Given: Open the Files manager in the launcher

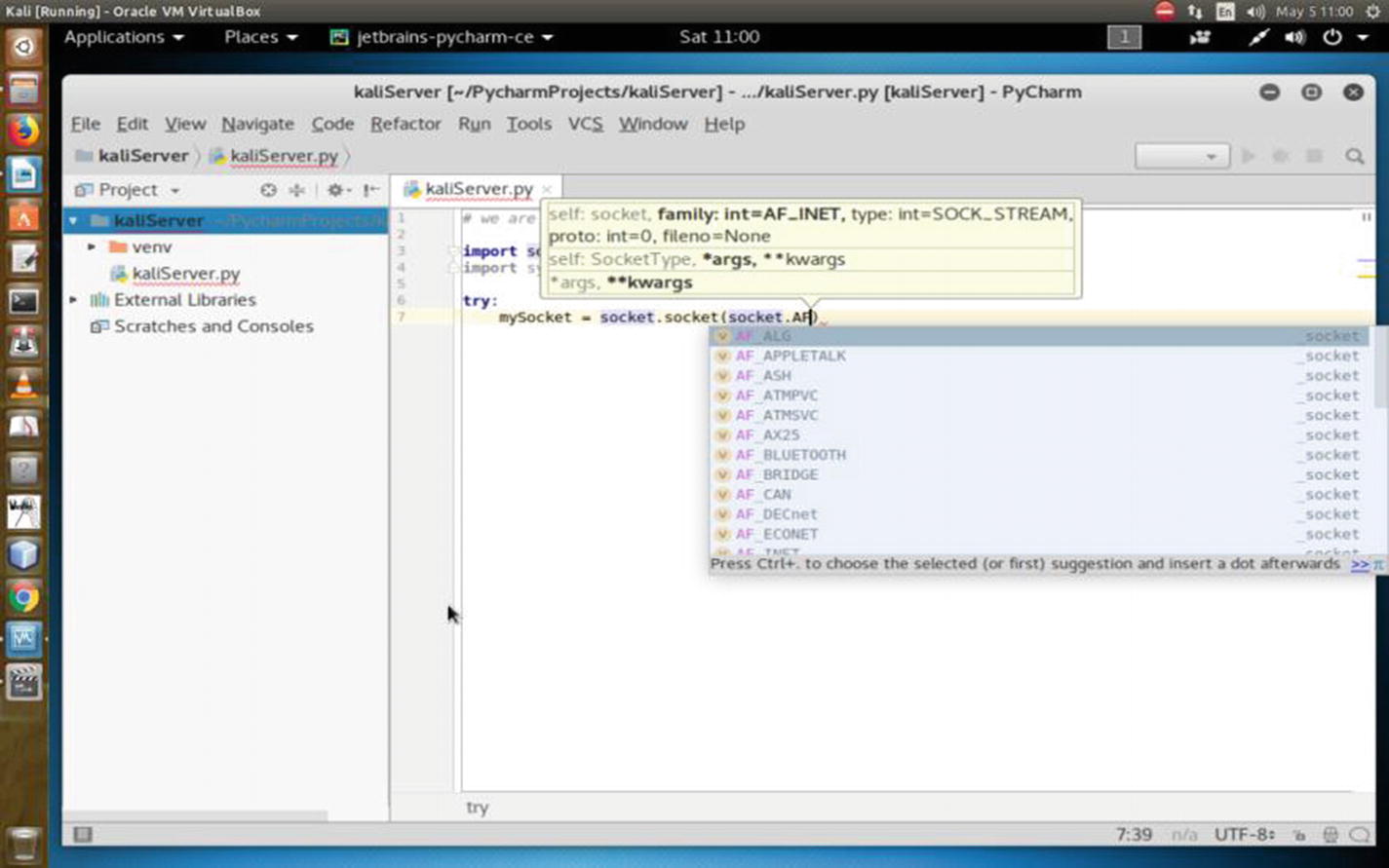Looking at the screenshot, I should click(23, 89).
